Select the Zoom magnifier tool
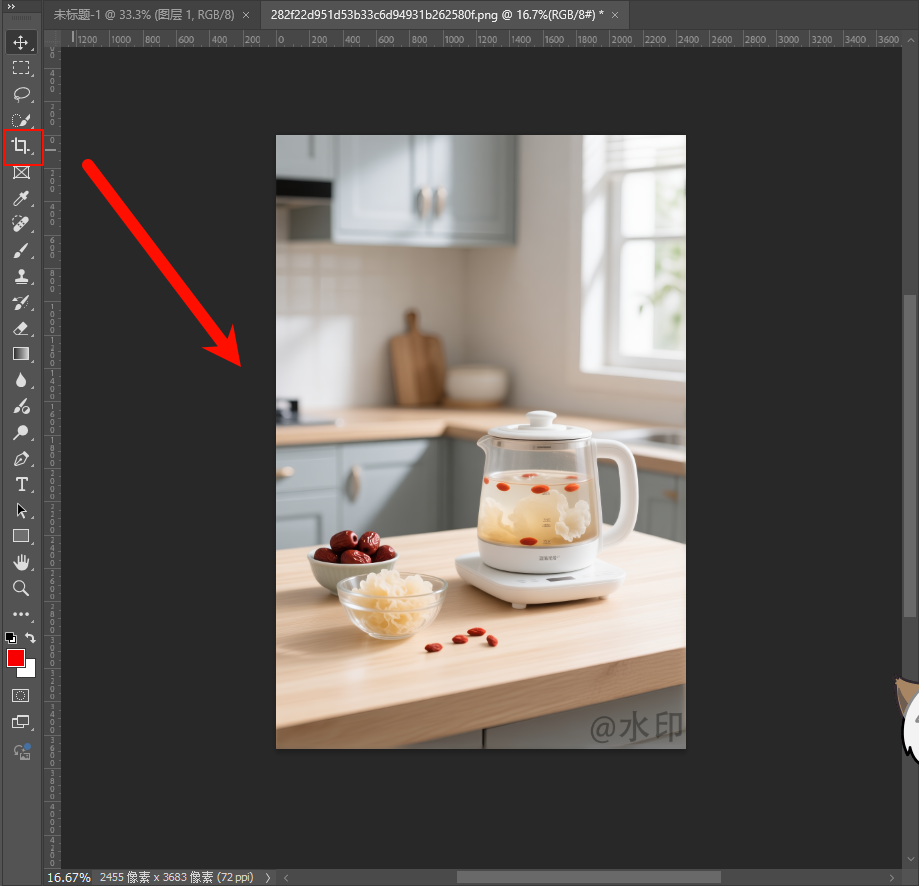 tap(21, 588)
